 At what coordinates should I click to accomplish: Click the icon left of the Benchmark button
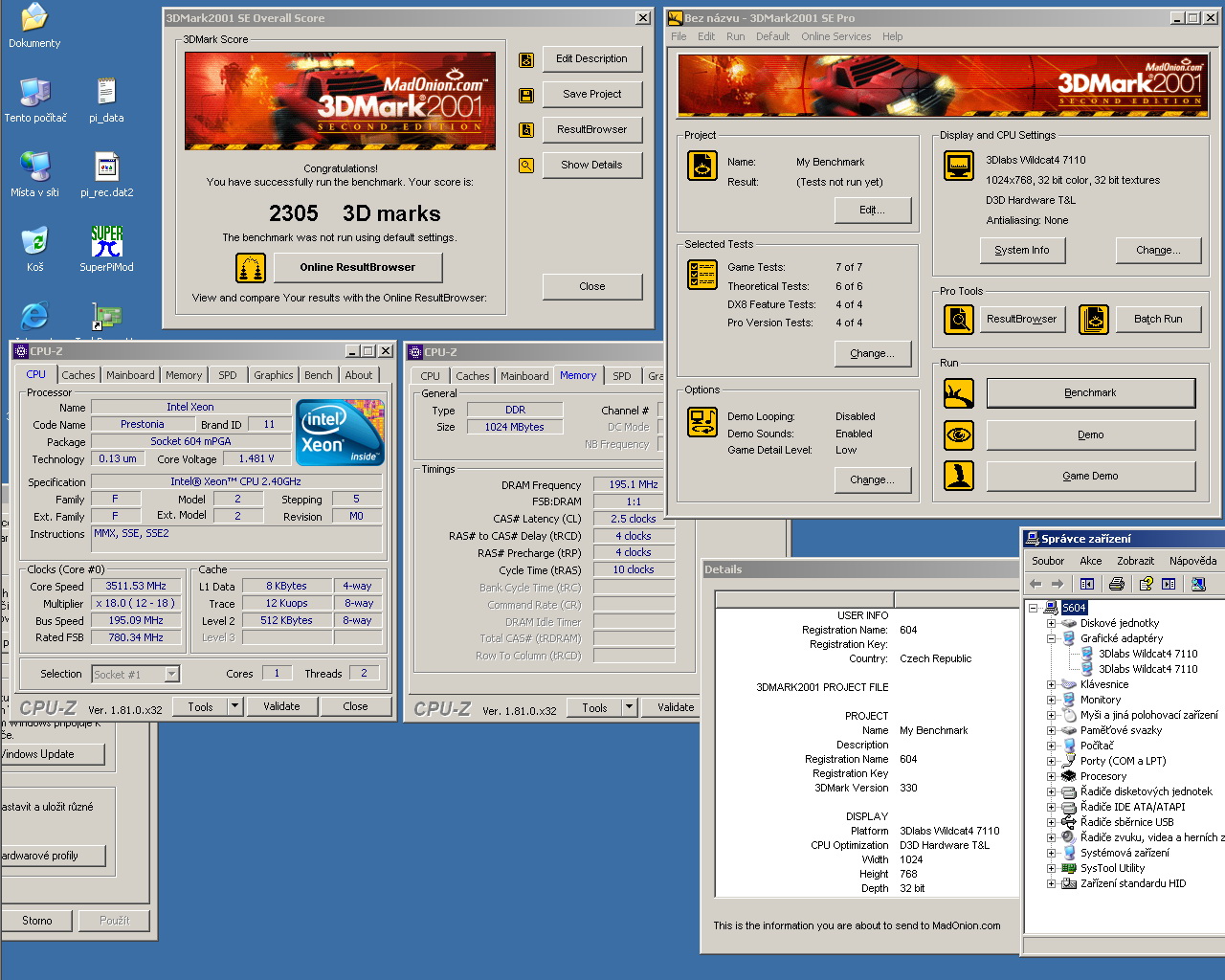click(x=959, y=393)
